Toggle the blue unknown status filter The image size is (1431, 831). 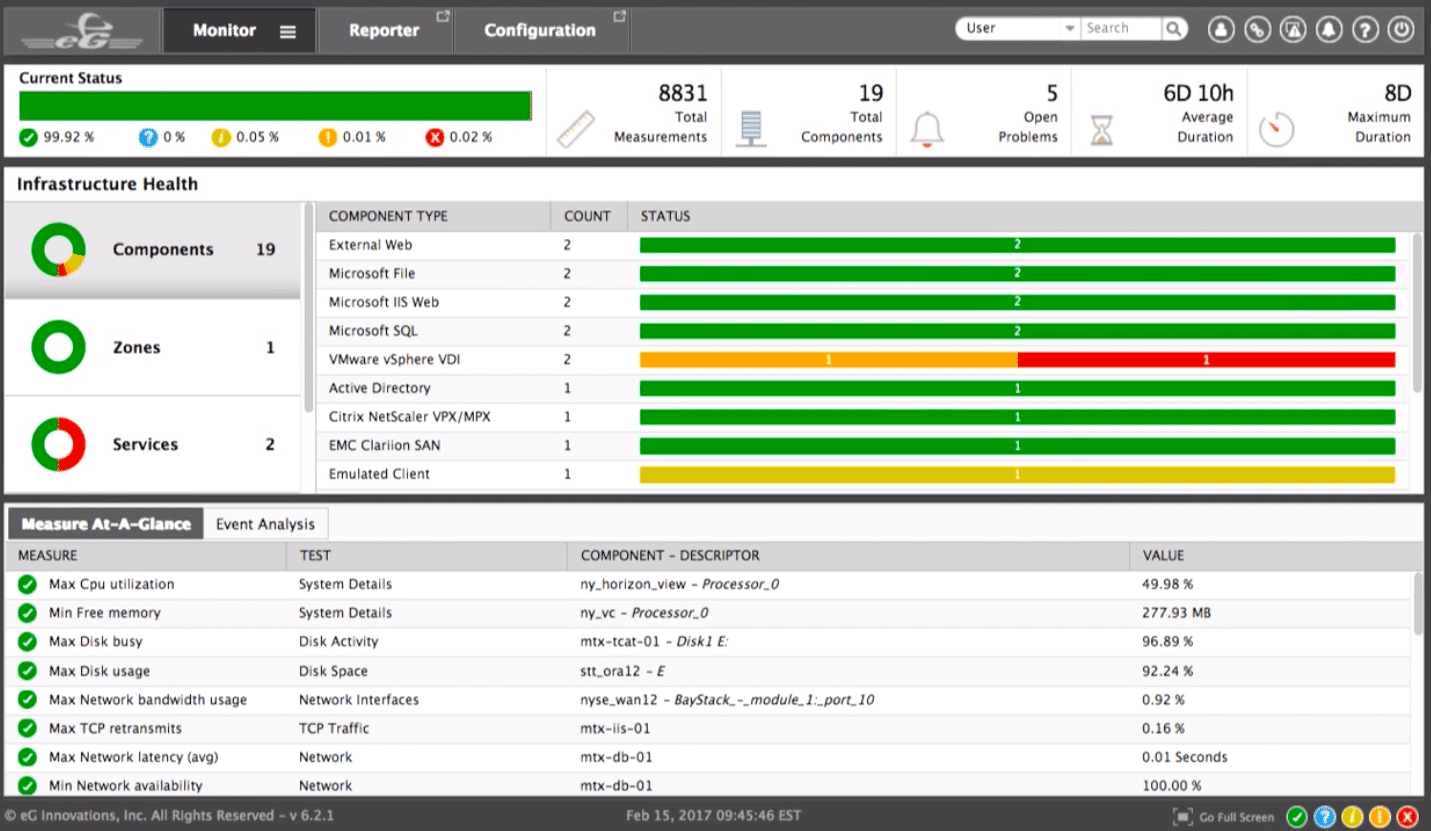click(1322, 816)
